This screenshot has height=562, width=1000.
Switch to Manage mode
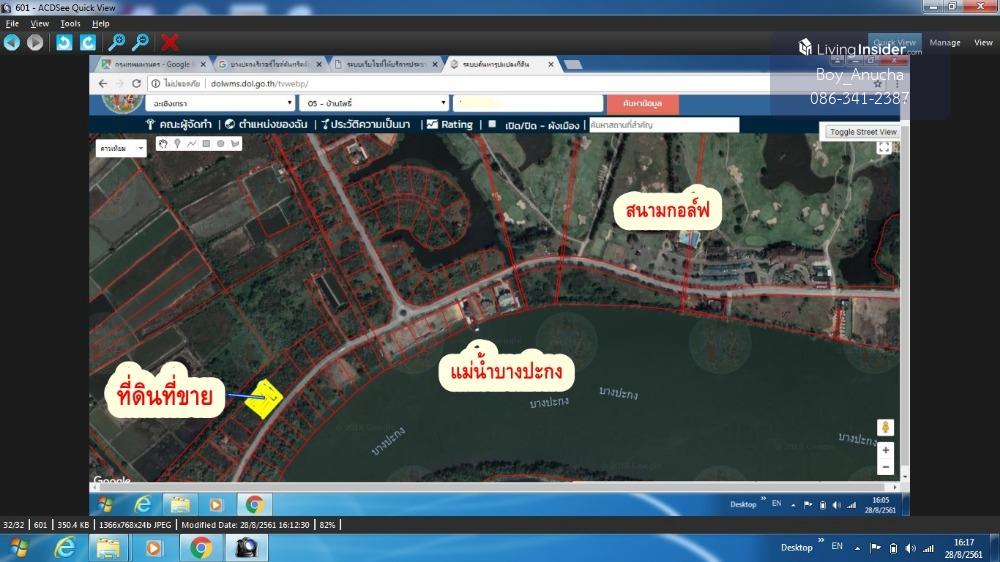pos(944,43)
